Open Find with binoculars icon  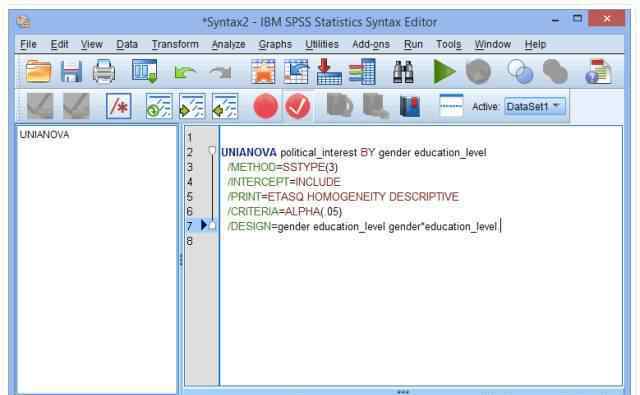coord(403,72)
